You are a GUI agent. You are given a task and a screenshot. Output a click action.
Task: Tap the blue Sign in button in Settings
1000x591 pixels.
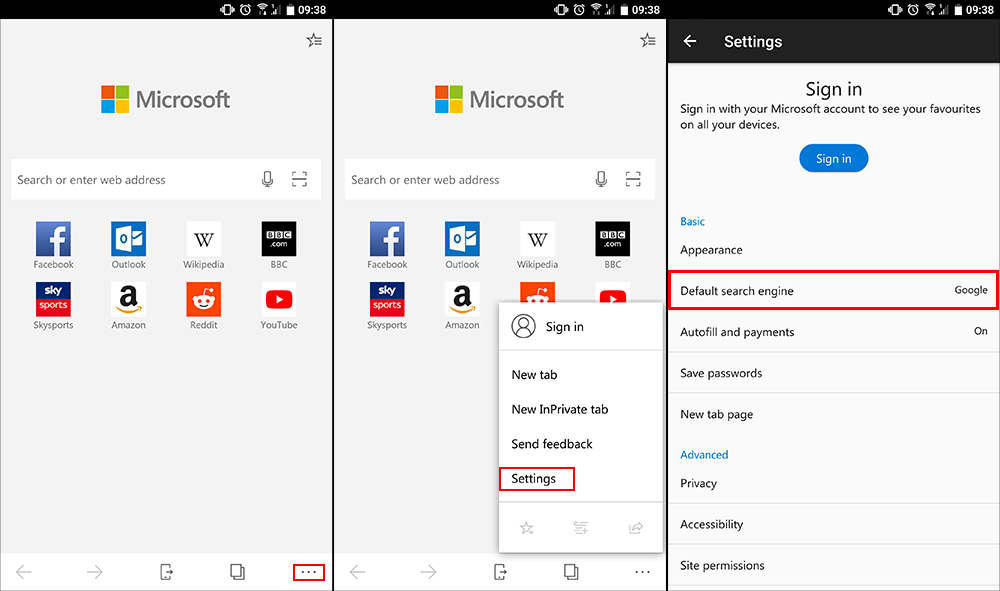point(834,158)
